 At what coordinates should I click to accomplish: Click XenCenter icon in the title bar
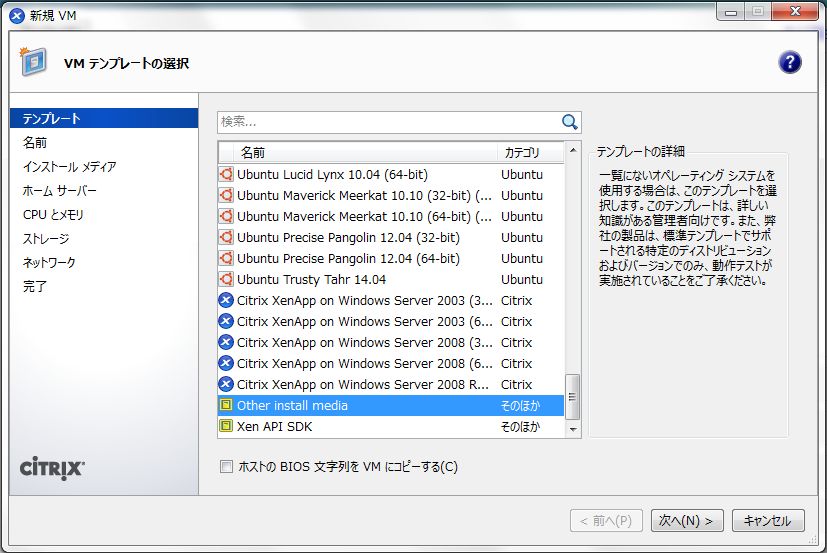(17, 16)
